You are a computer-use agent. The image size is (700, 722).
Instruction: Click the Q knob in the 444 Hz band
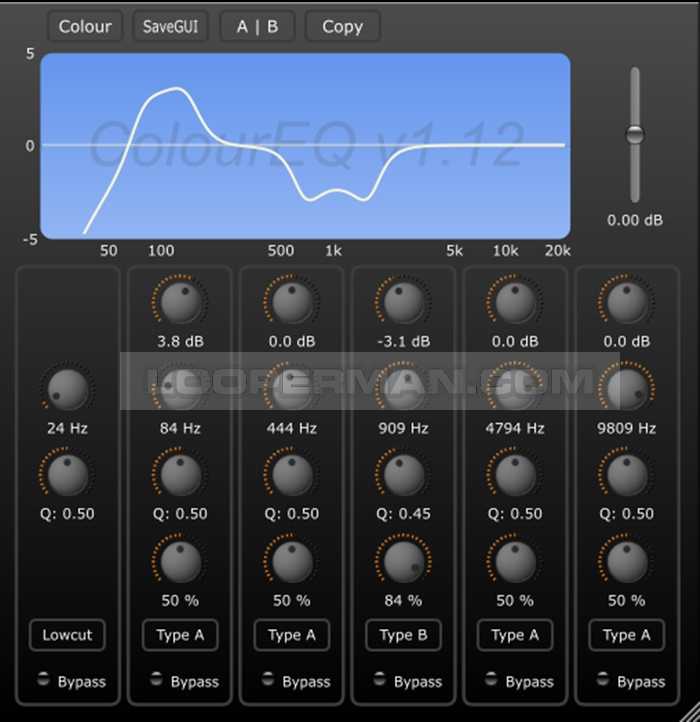pyautogui.click(x=292, y=475)
